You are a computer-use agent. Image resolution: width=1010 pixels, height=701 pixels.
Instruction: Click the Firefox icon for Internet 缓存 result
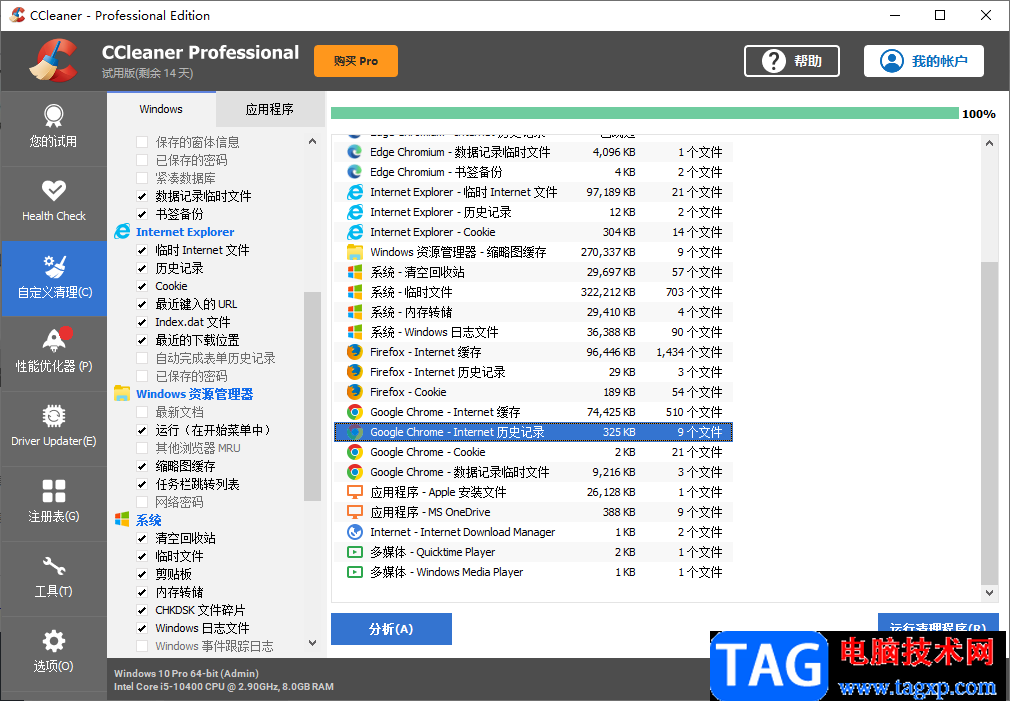click(x=354, y=352)
